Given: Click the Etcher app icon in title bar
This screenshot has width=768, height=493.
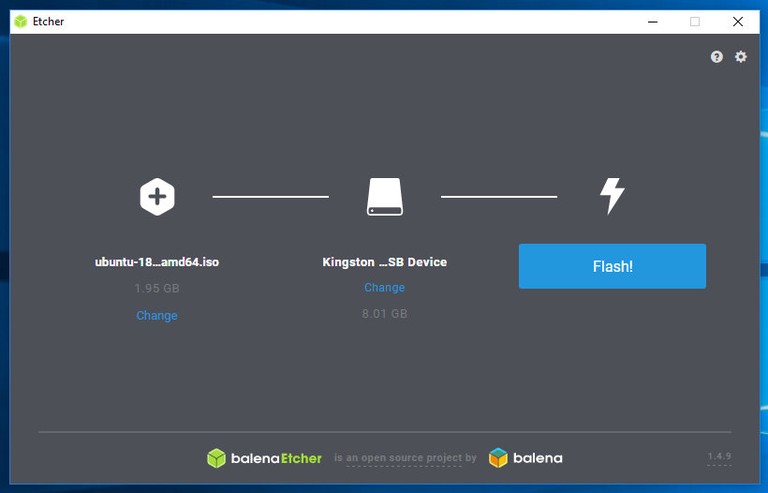Looking at the screenshot, I should [x=21, y=21].
